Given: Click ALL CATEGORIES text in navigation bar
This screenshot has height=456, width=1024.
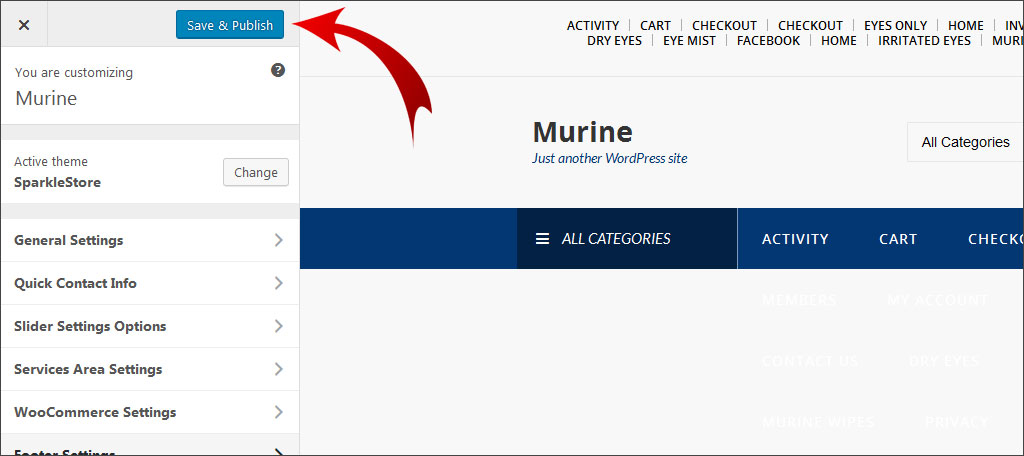Looking at the screenshot, I should tap(616, 239).
